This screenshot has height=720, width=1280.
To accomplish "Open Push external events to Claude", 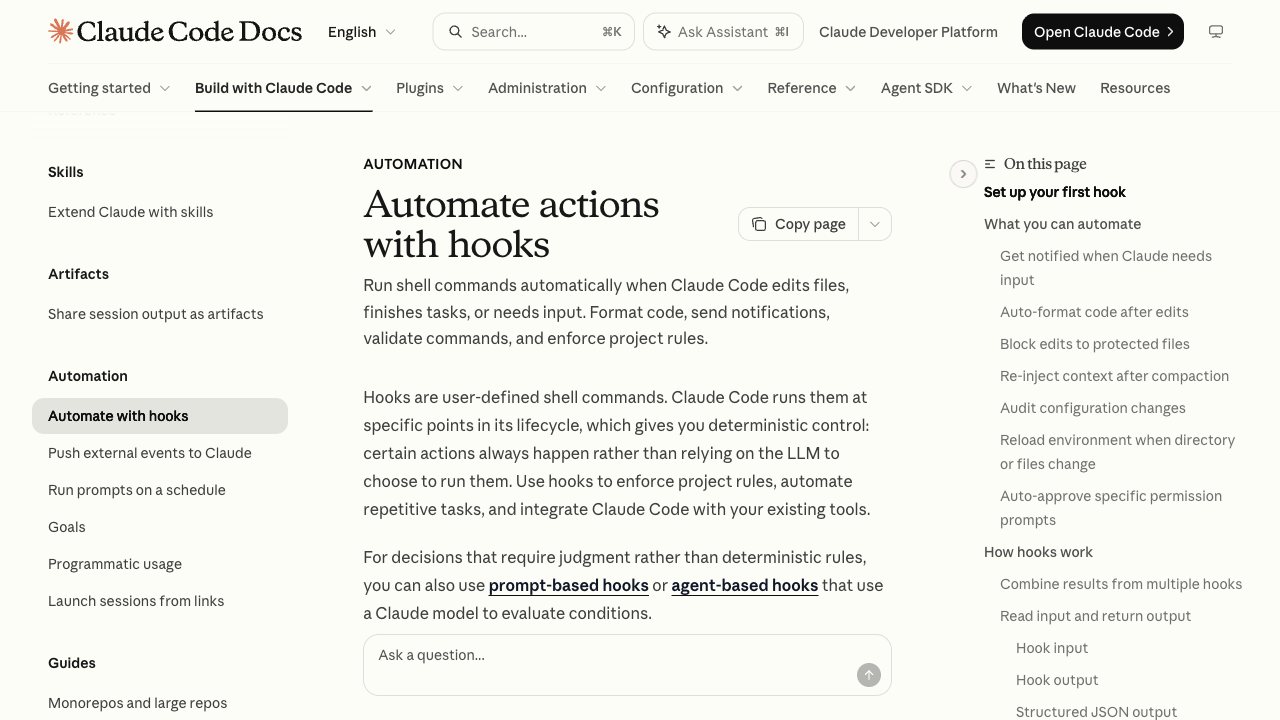I will point(150,453).
